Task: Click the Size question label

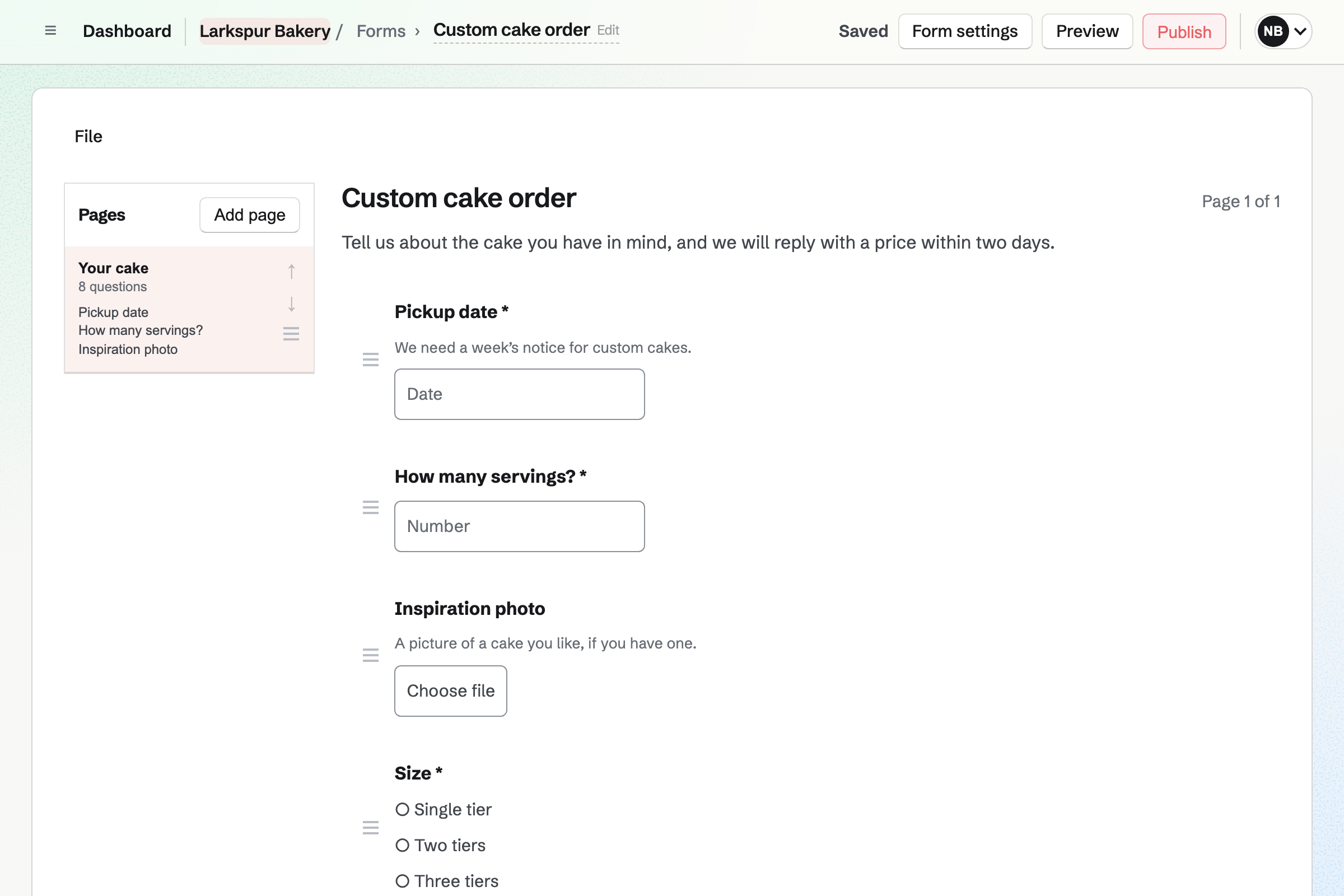Action: (418, 773)
